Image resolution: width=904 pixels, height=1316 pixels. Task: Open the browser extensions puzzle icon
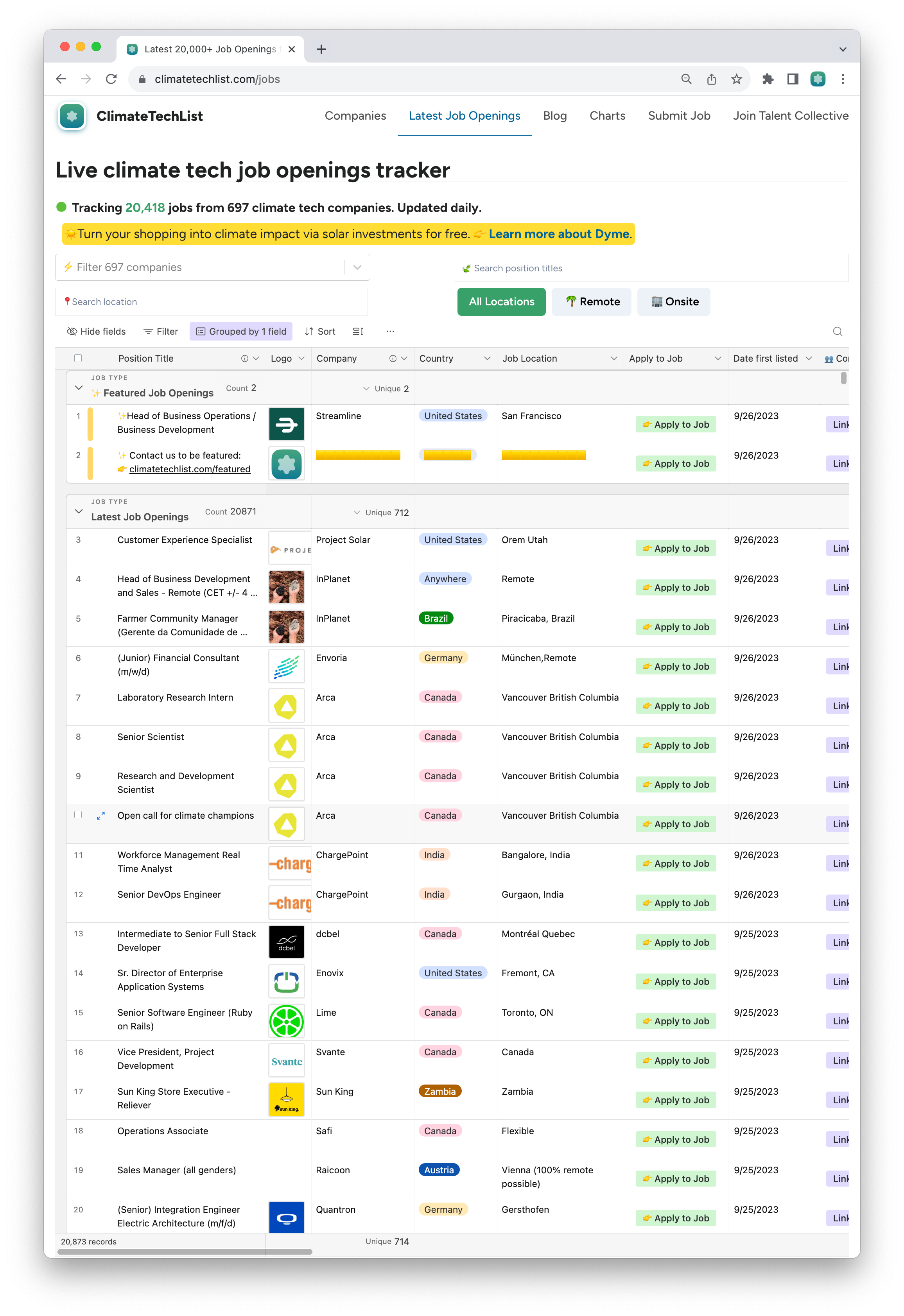768,79
